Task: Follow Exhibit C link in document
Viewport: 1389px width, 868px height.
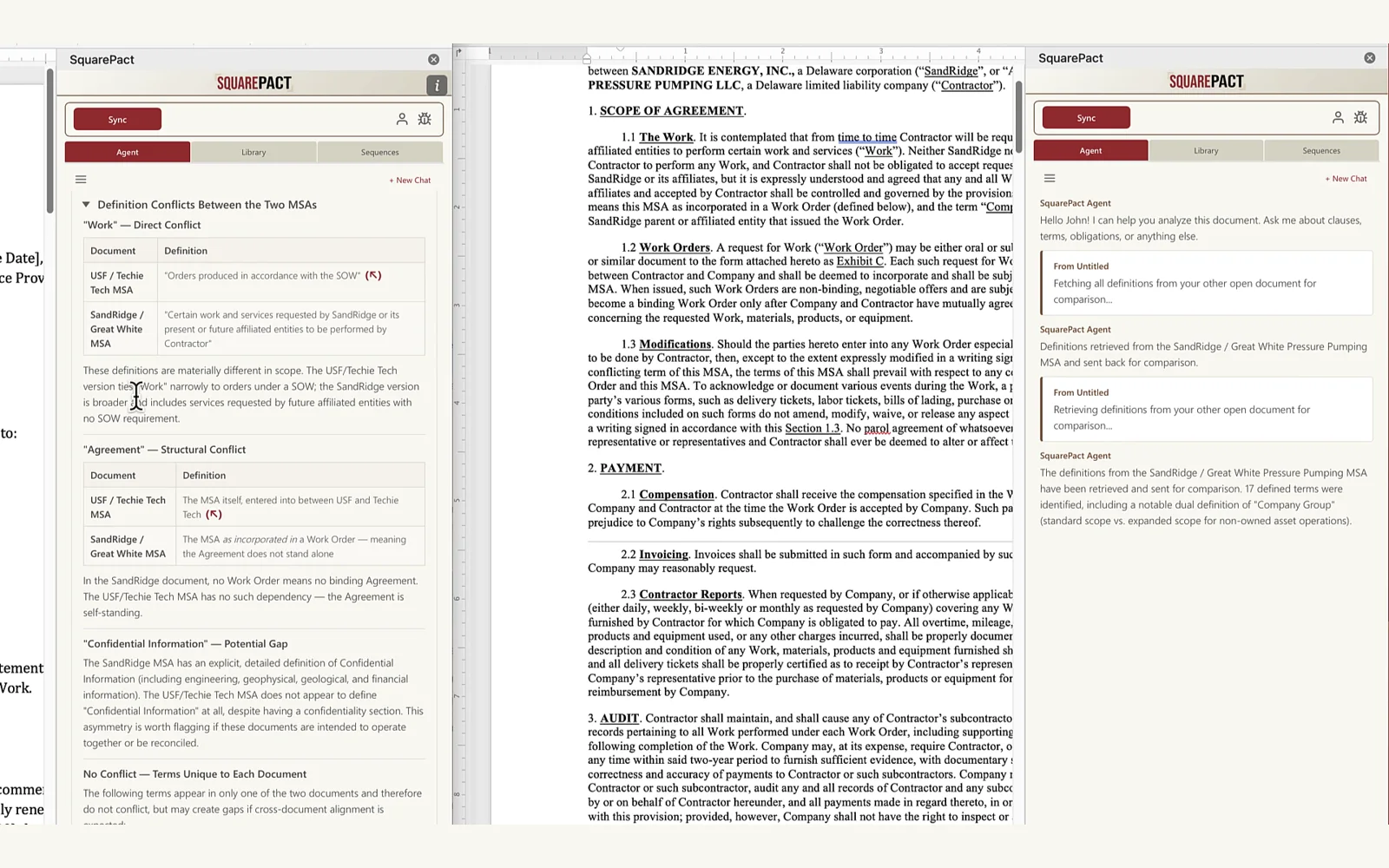Action: (x=860, y=261)
